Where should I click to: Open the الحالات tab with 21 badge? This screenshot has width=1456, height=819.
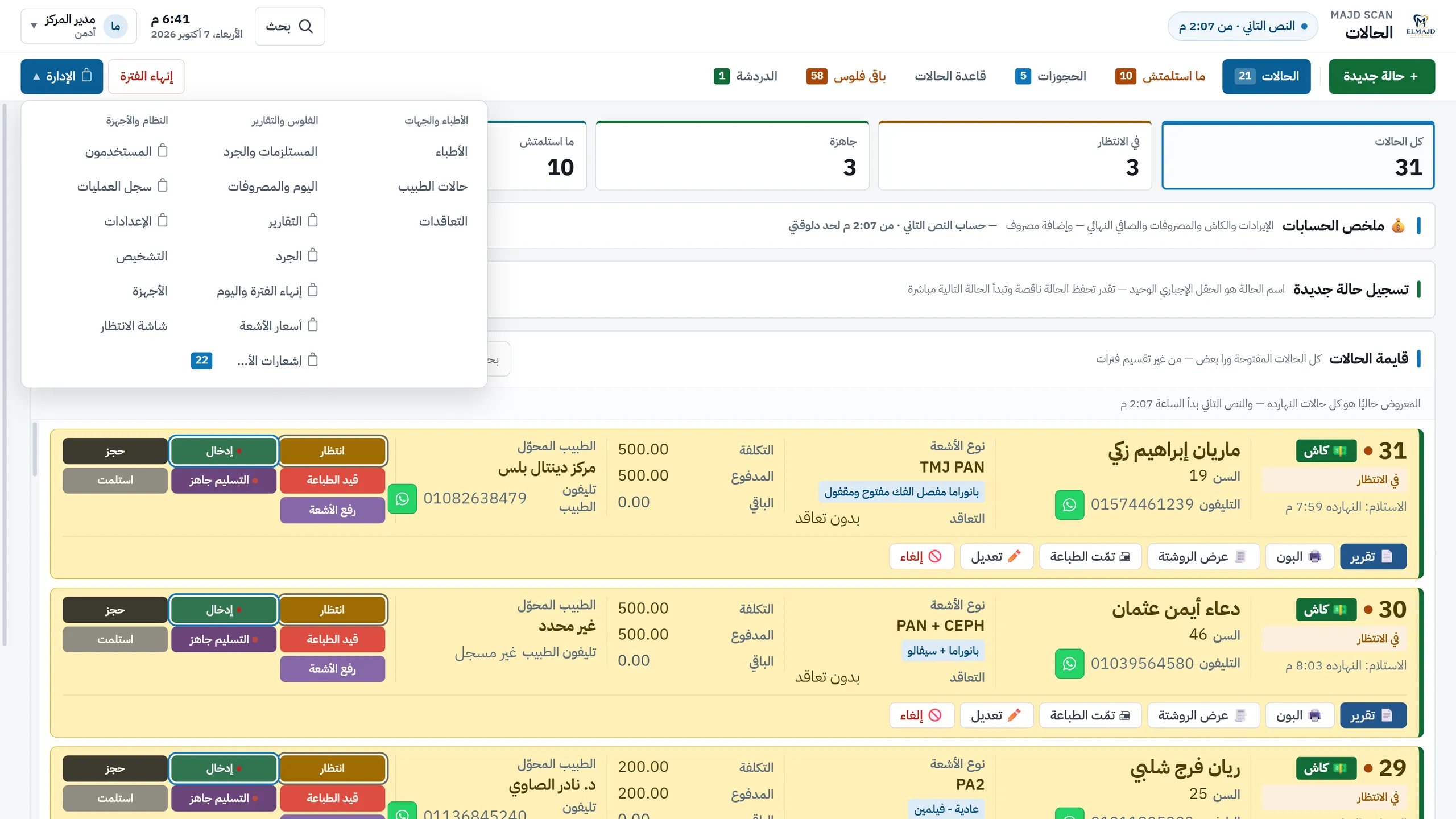tap(1267, 76)
